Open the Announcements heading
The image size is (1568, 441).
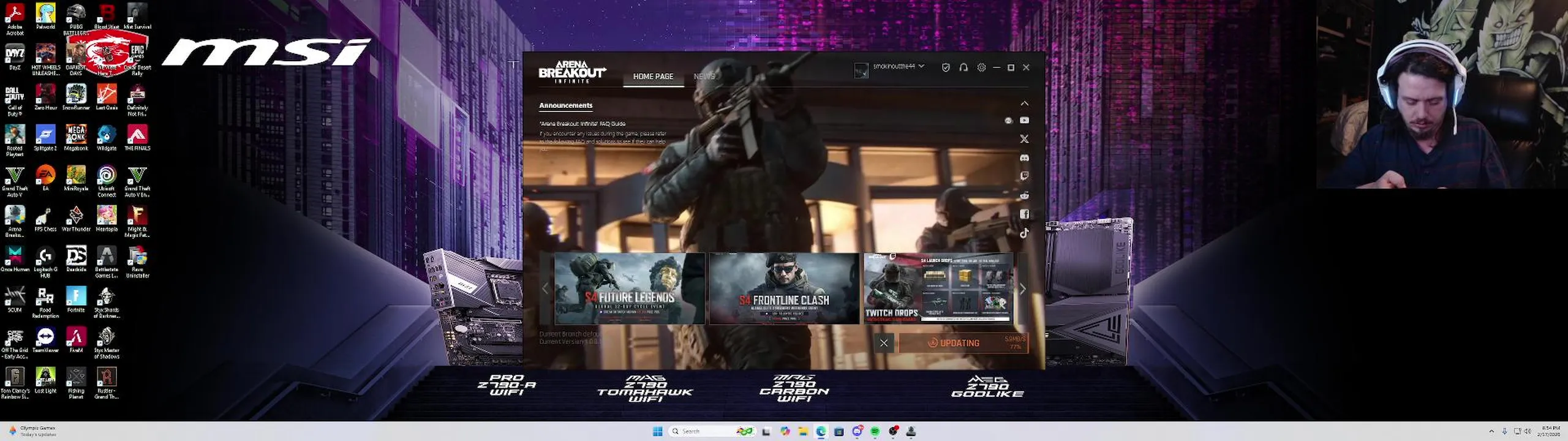(565, 105)
